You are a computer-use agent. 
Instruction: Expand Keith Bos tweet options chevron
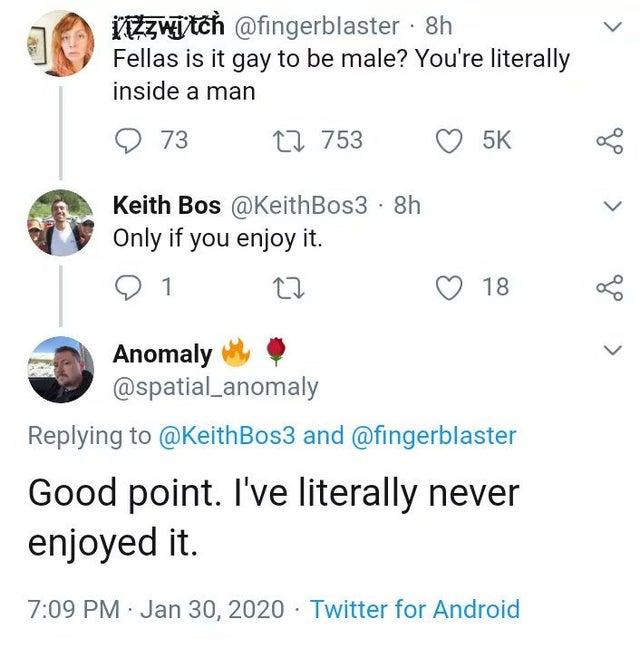(x=614, y=205)
